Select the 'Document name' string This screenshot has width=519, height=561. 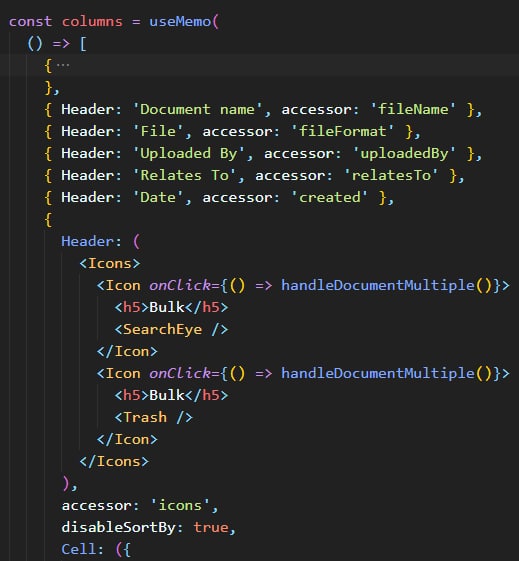197,109
